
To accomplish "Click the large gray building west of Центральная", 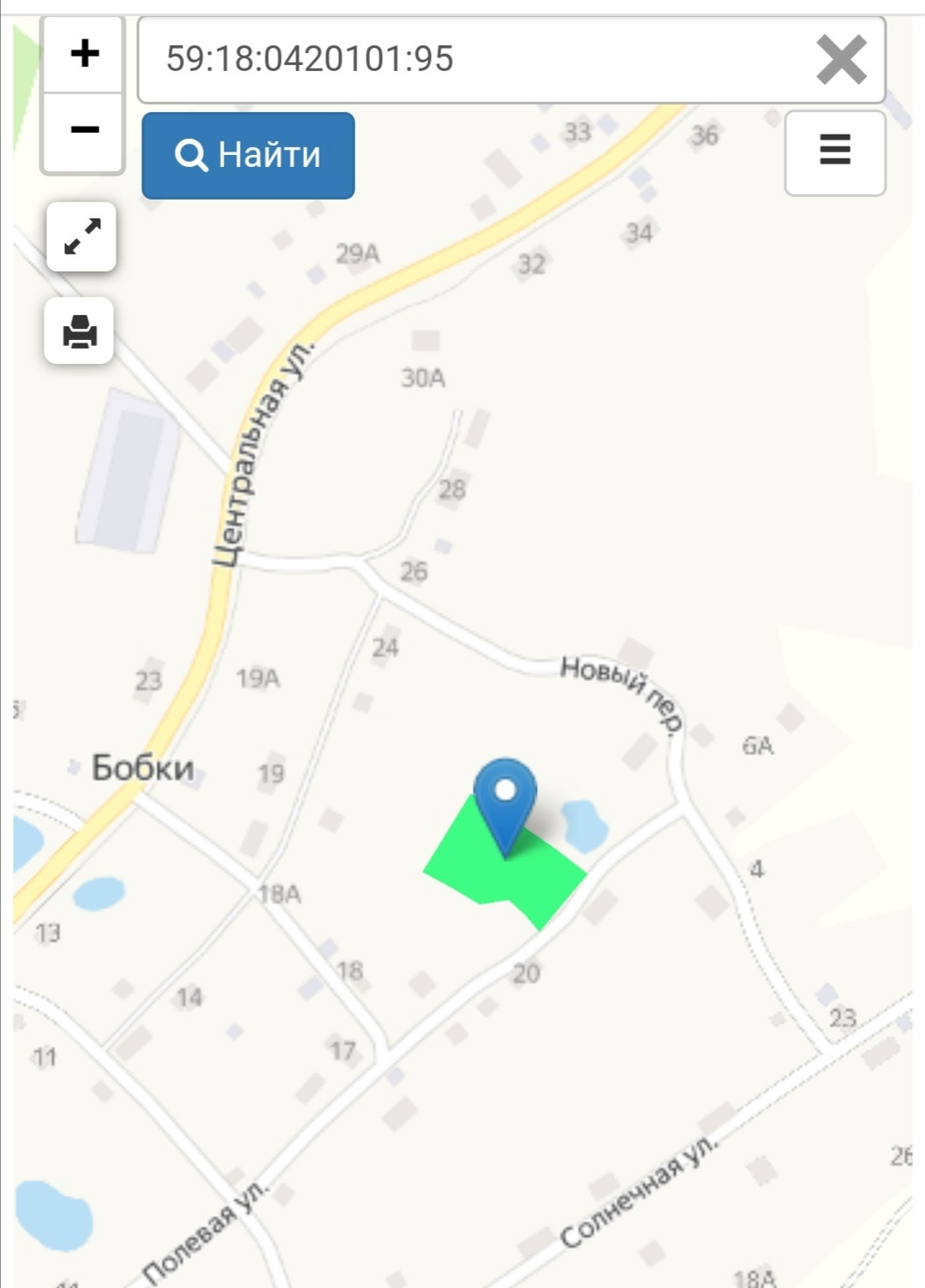I will (128, 471).
